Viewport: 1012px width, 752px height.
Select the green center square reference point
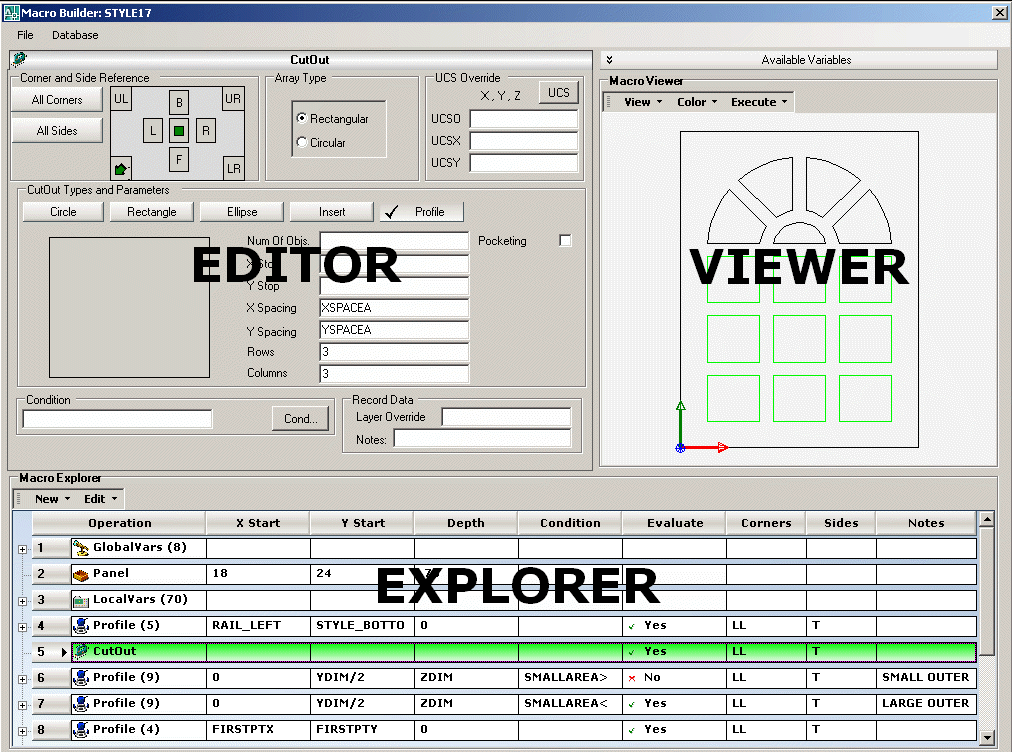180,130
